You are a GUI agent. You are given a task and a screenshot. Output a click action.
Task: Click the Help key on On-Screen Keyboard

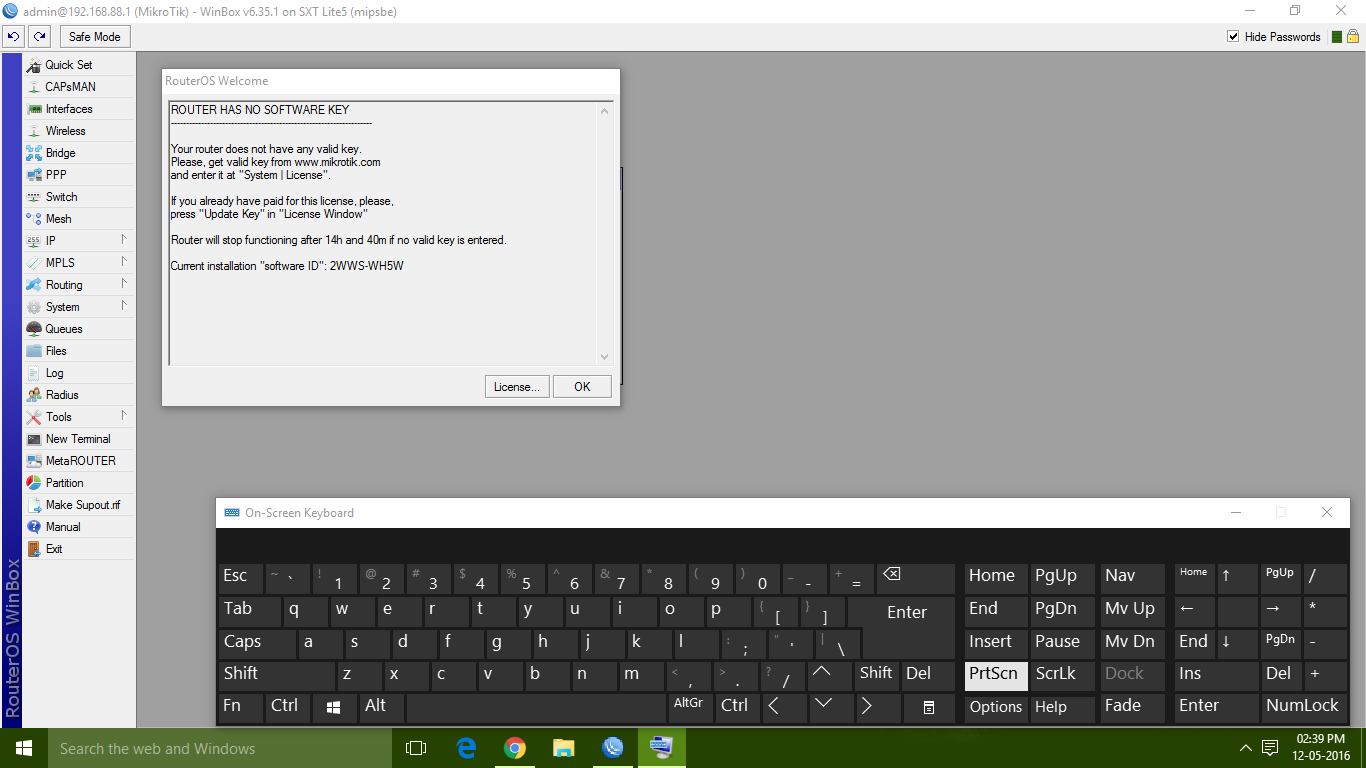coord(1063,708)
